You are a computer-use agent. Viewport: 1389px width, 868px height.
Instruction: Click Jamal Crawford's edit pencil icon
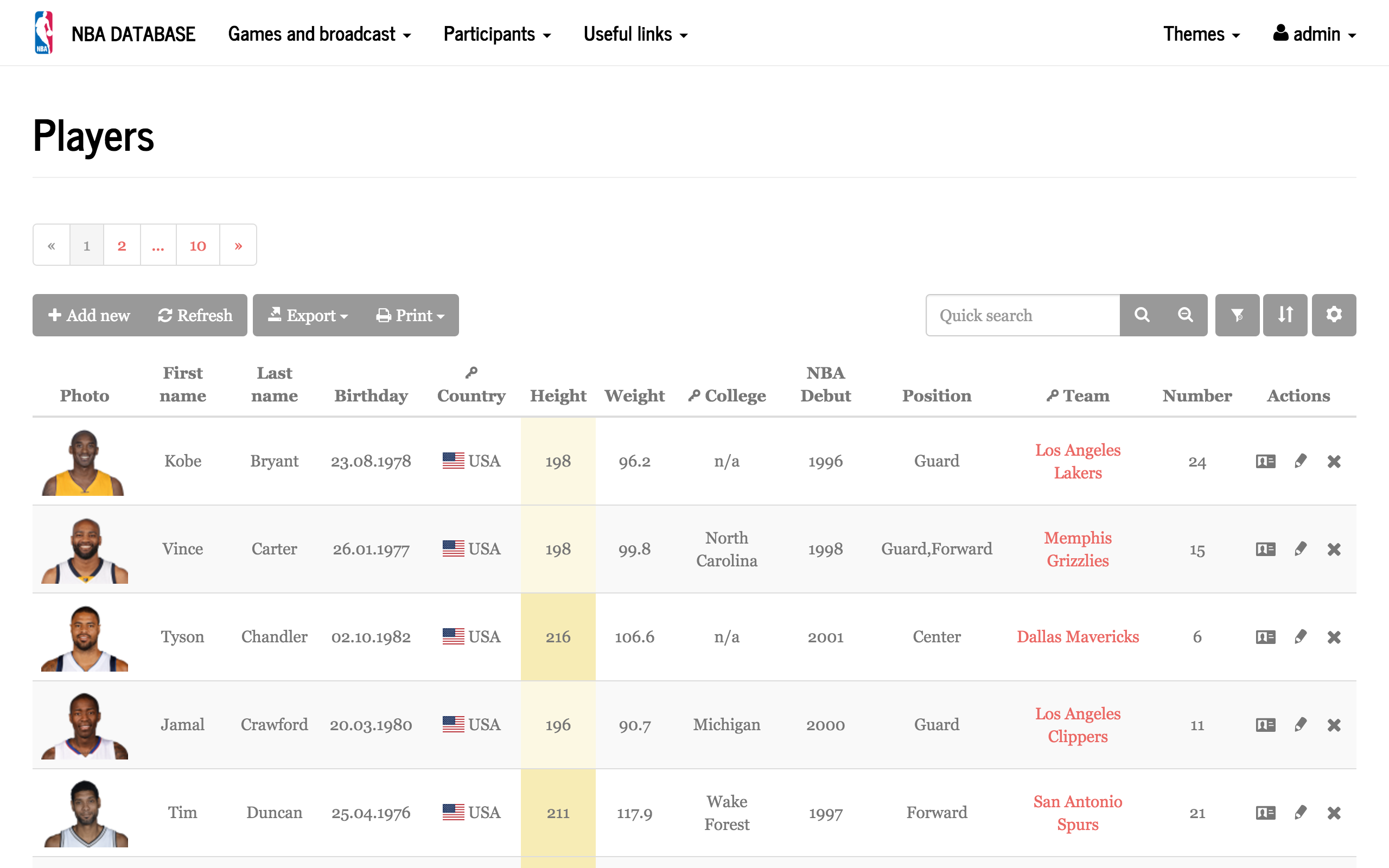pyautogui.click(x=1301, y=724)
